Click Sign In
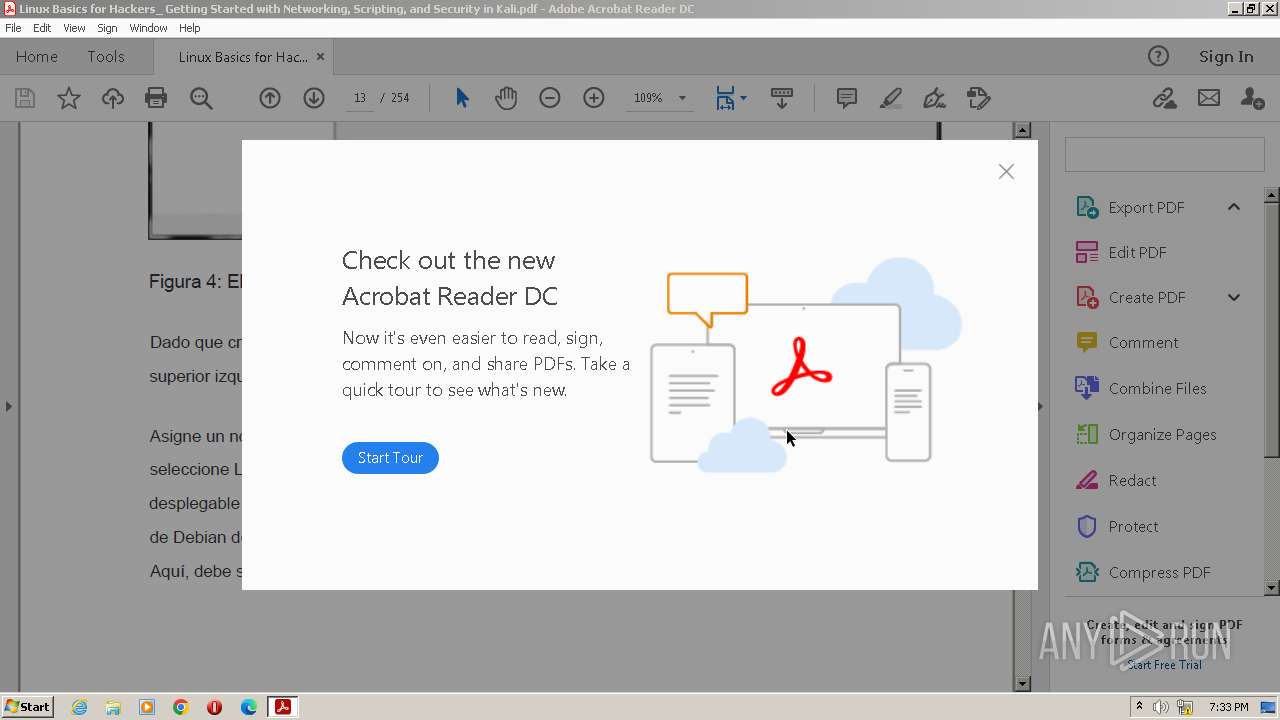The image size is (1280, 720). [1226, 57]
